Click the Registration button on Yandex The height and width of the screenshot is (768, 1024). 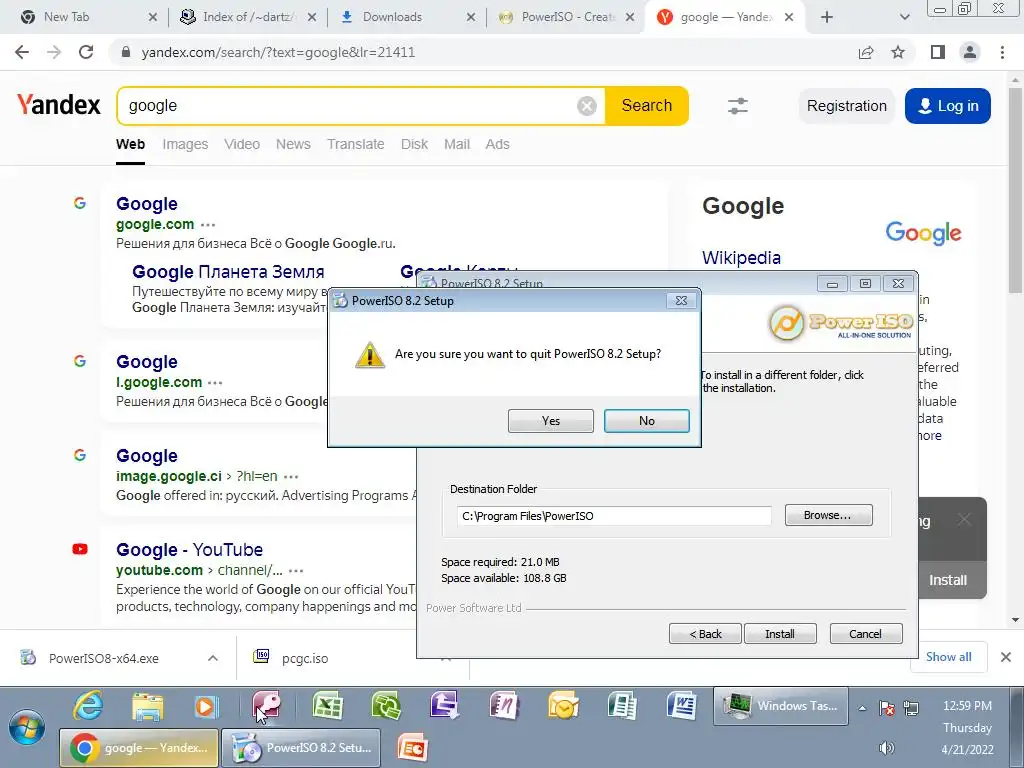click(x=846, y=106)
